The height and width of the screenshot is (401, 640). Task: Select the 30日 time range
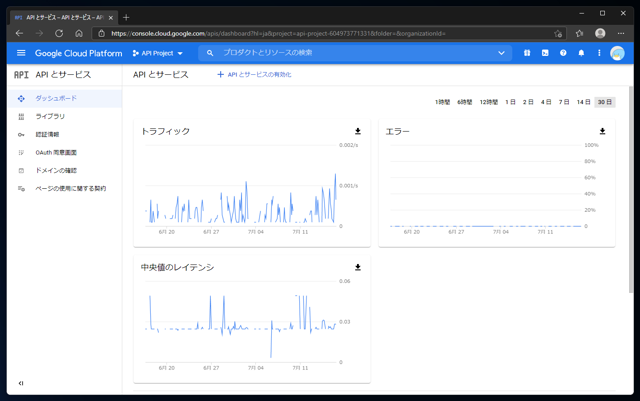pyautogui.click(x=605, y=102)
